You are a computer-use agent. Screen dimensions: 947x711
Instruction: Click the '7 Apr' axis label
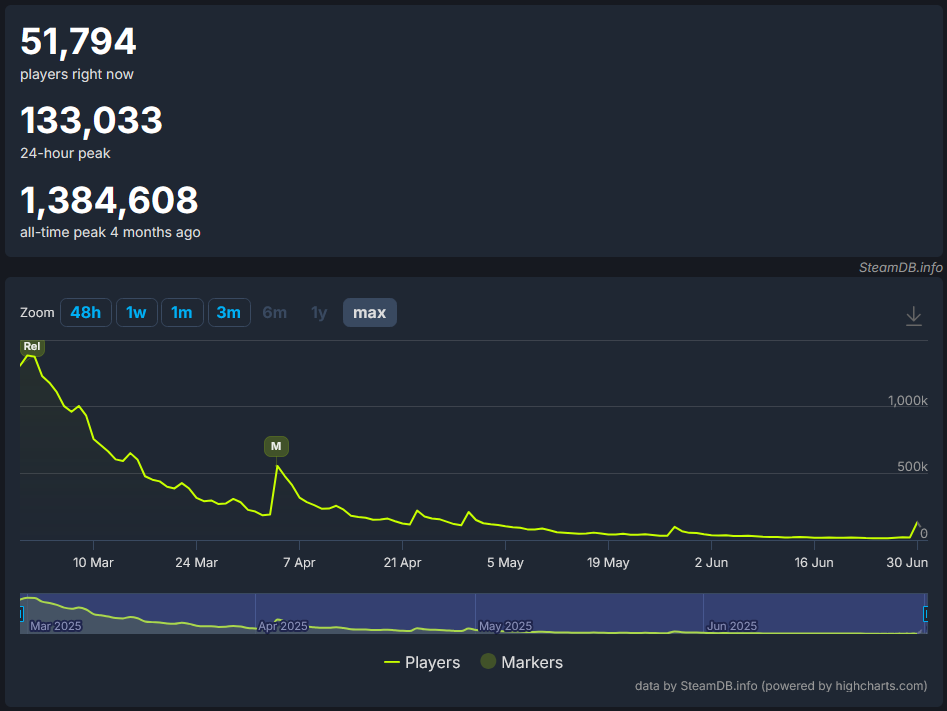pos(299,562)
